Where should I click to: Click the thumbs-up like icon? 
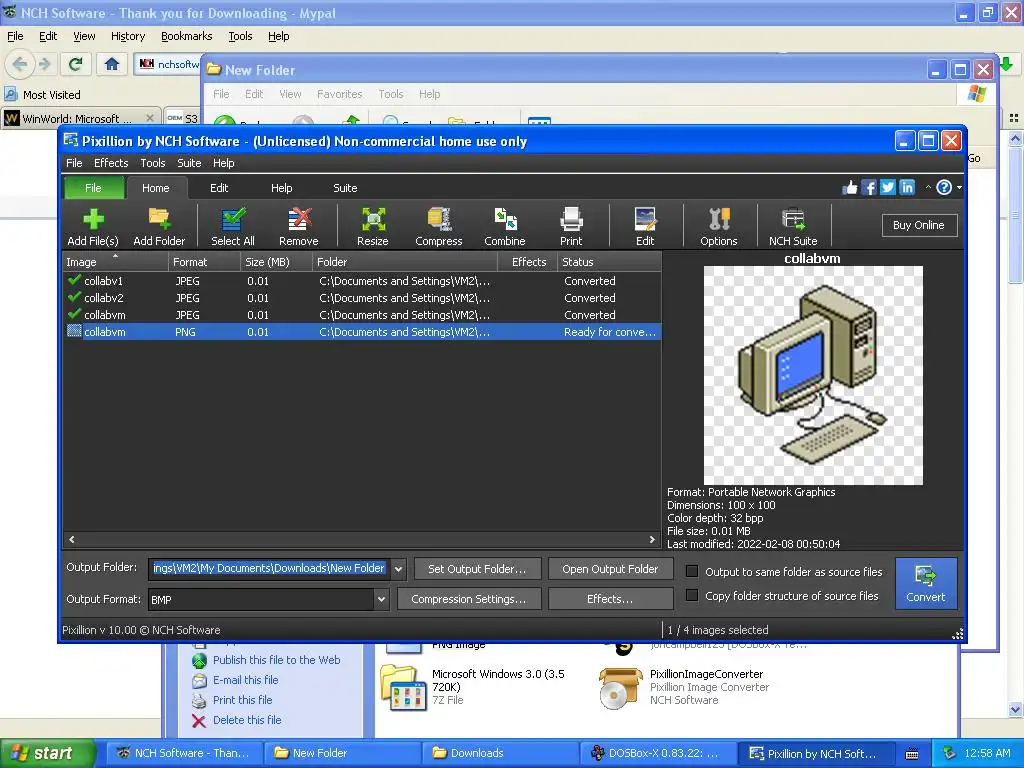[850, 188]
